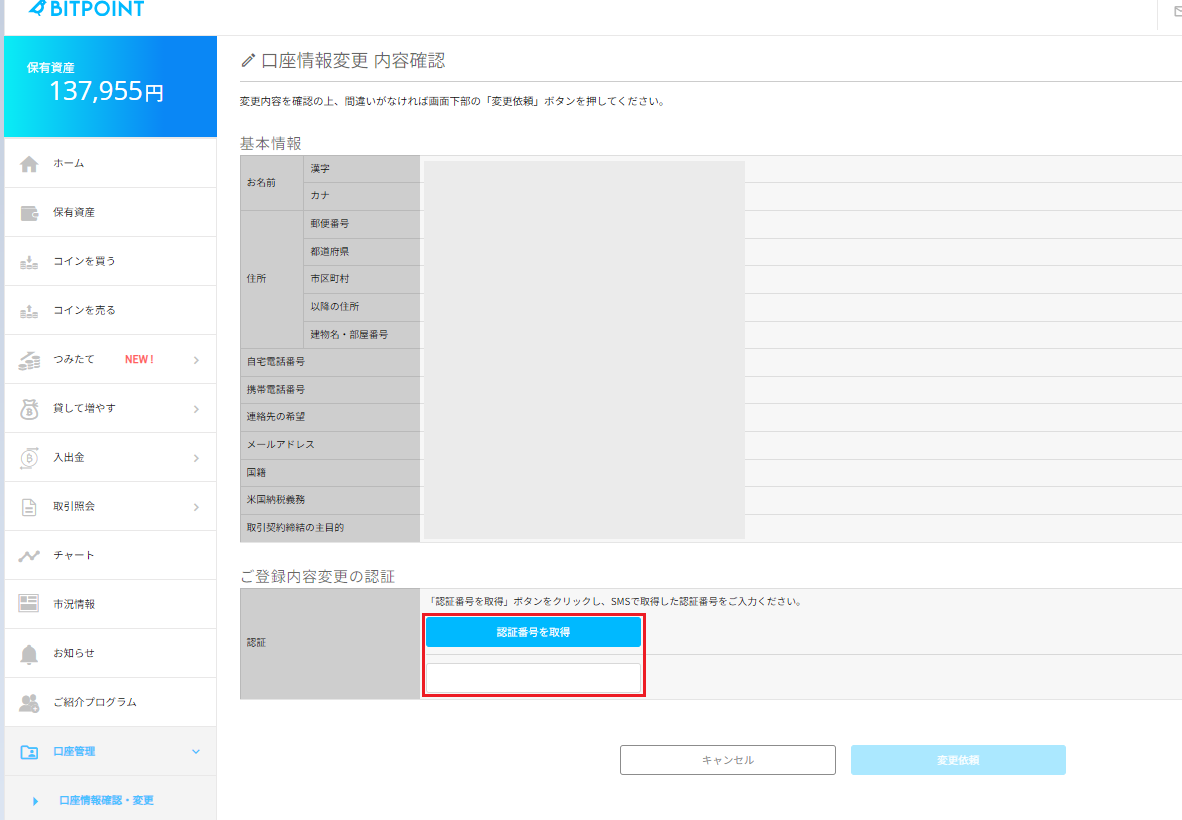Click the Home house icon
The height and width of the screenshot is (820, 1182).
[29, 164]
